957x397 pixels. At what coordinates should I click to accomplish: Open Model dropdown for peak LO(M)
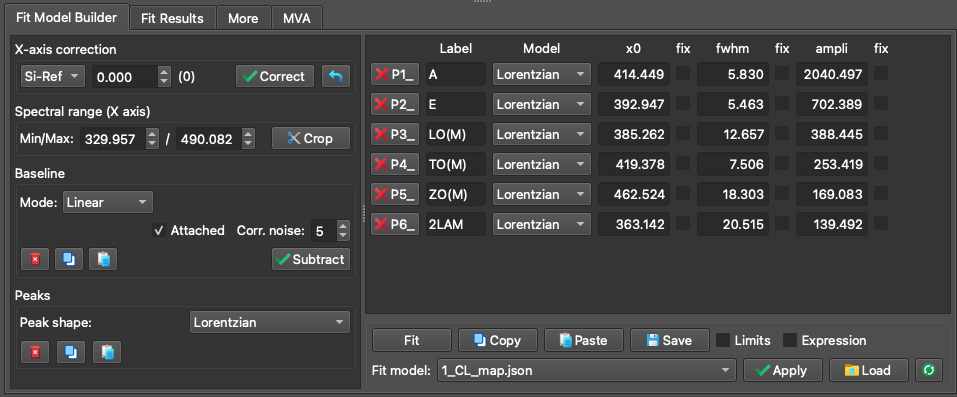[x=542, y=134]
